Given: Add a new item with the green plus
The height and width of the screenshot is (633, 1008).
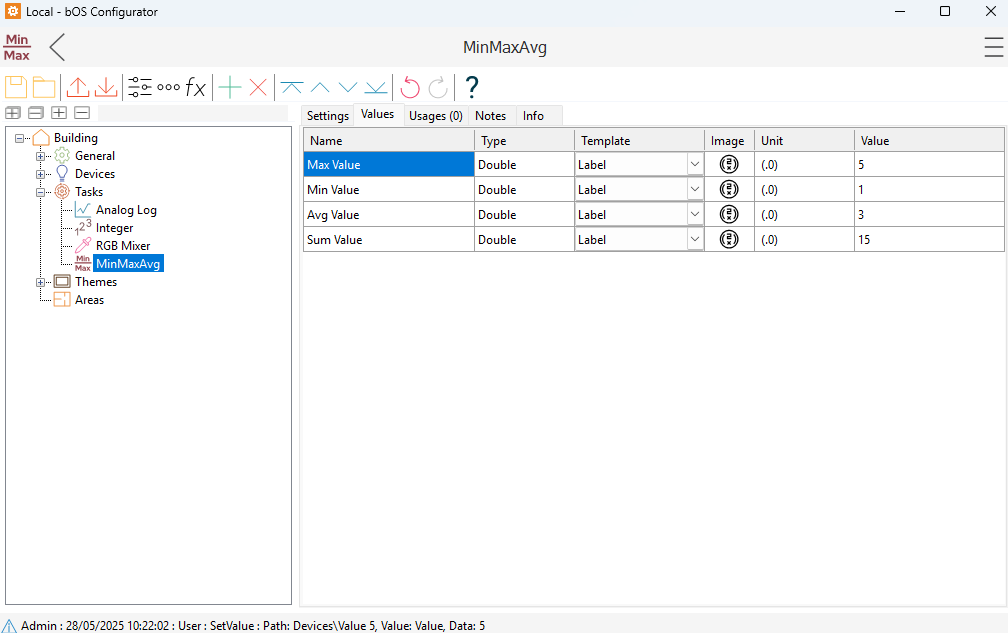Looking at the screenshot, I should 230,87.
